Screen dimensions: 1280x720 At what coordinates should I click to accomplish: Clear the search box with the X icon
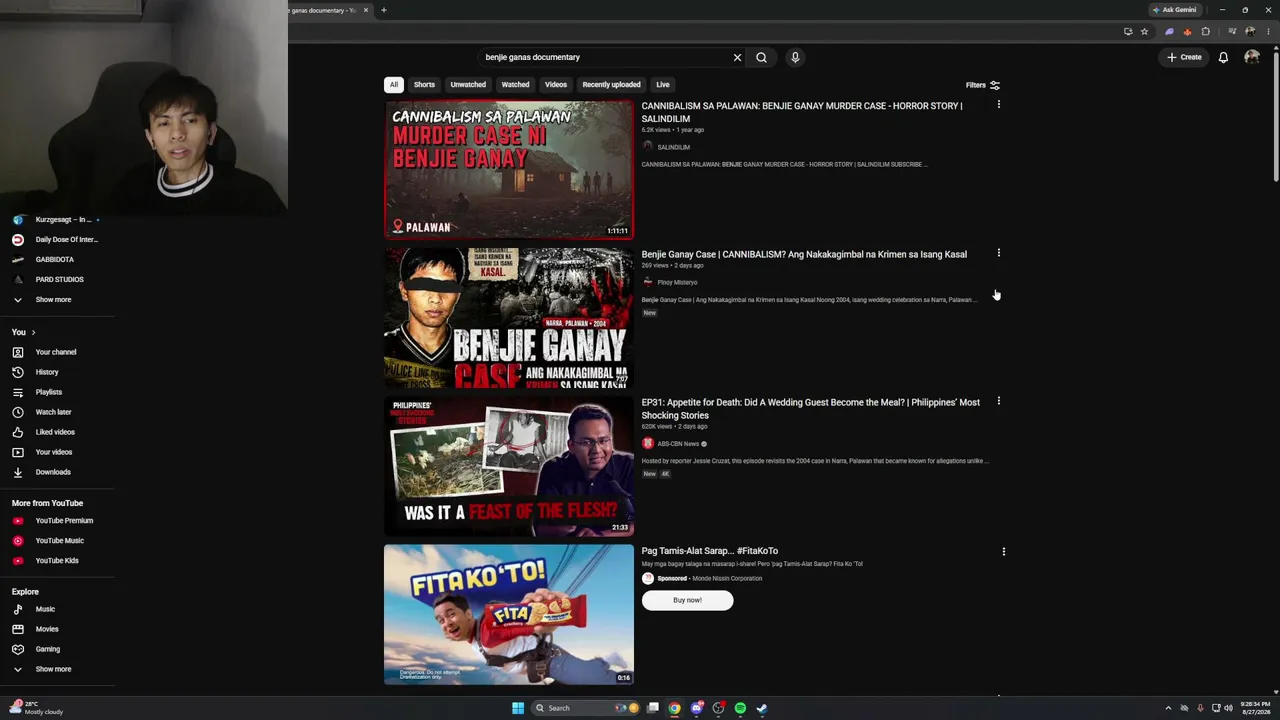tap(737, 57)
